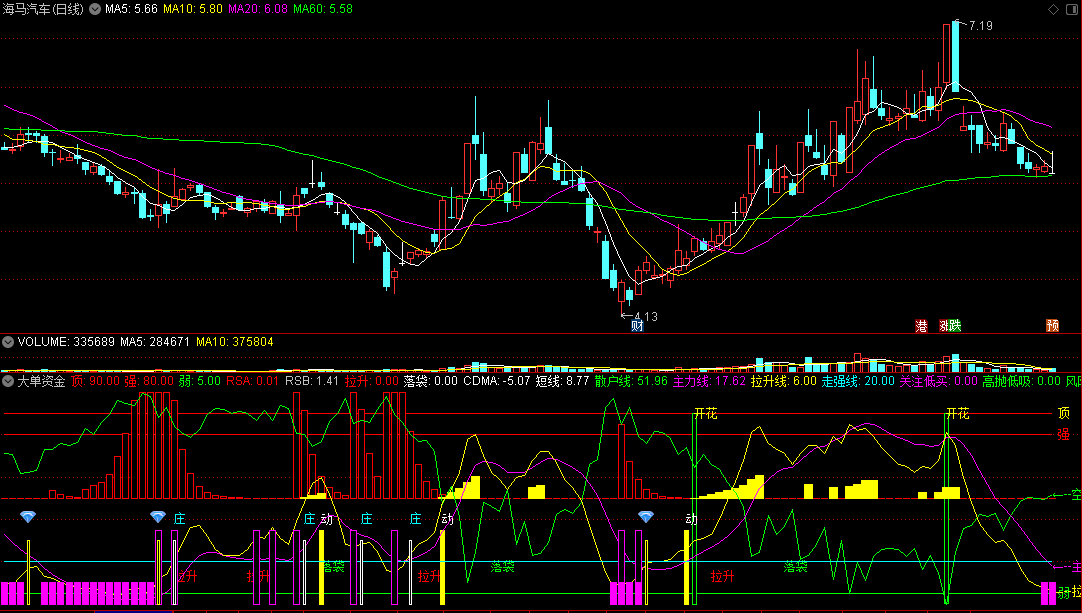Click the 4.13 low price label
Viewport: 1082px width, 613px height.
point(646,317)
